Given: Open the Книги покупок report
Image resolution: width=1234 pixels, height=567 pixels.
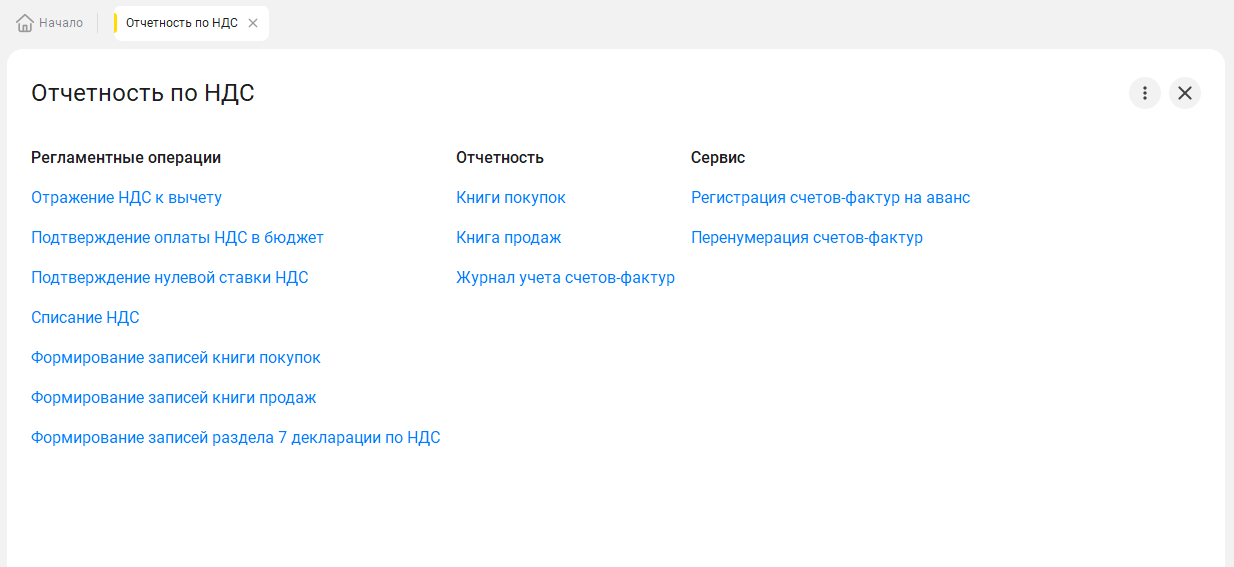Looking at the screenshot, I should (x=510, y=198).
